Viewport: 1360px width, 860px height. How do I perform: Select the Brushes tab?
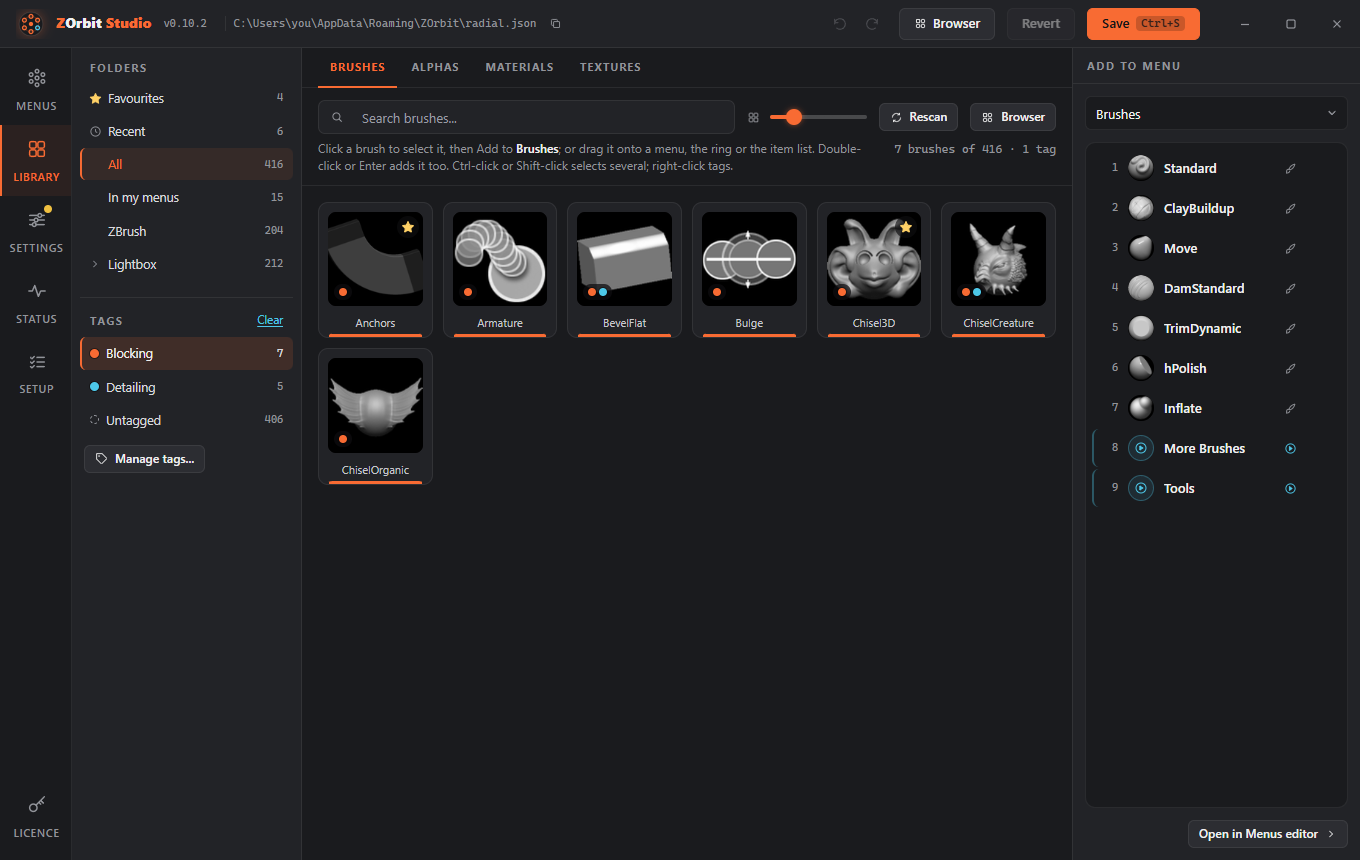[x=357, y=67]
